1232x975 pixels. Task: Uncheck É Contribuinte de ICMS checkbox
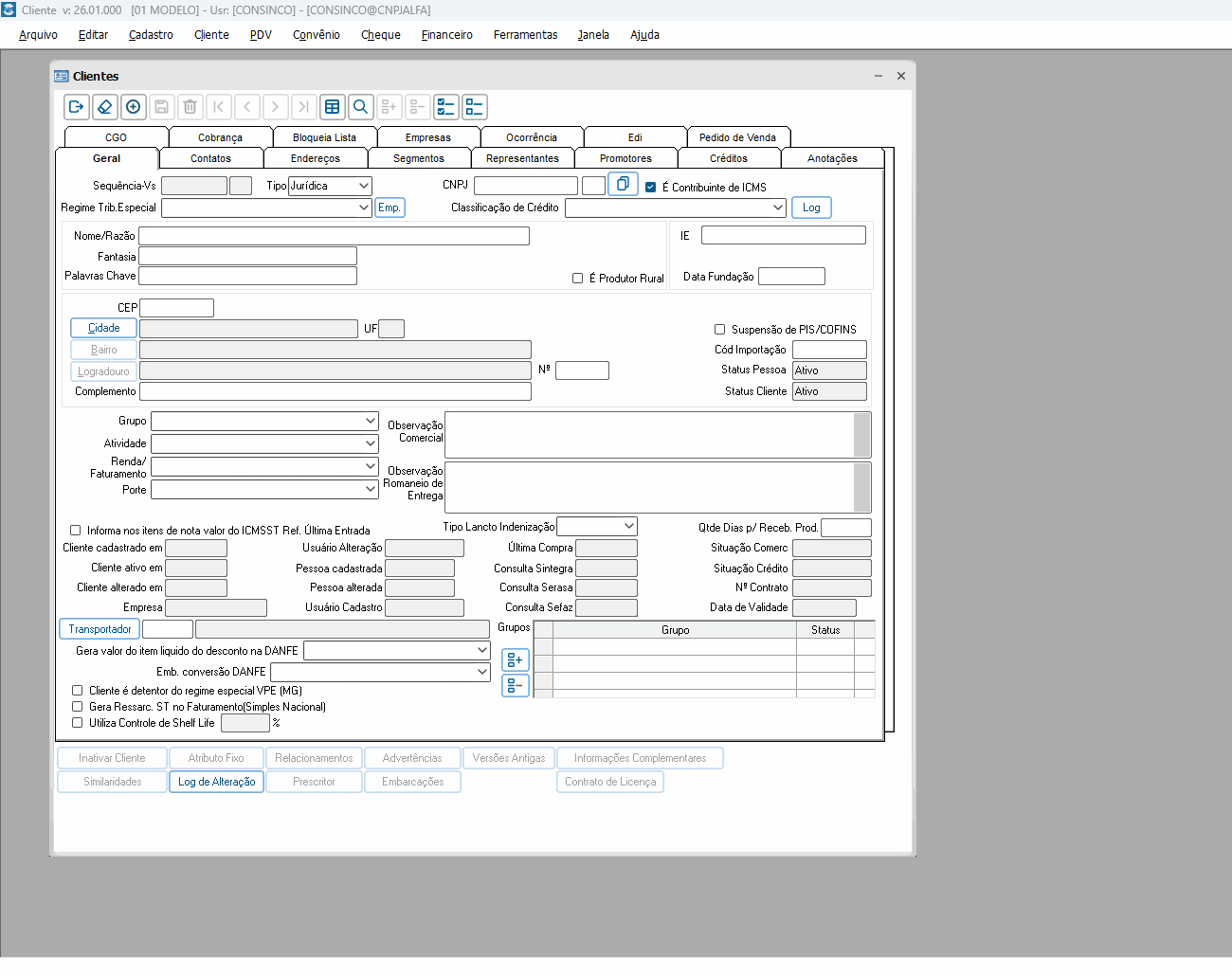651,188
